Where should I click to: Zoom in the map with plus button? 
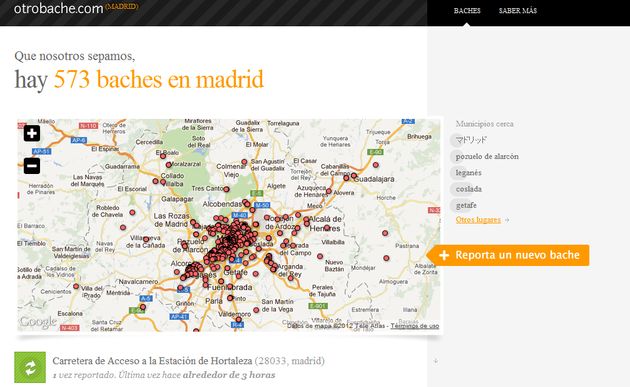(x=32, y=133)
